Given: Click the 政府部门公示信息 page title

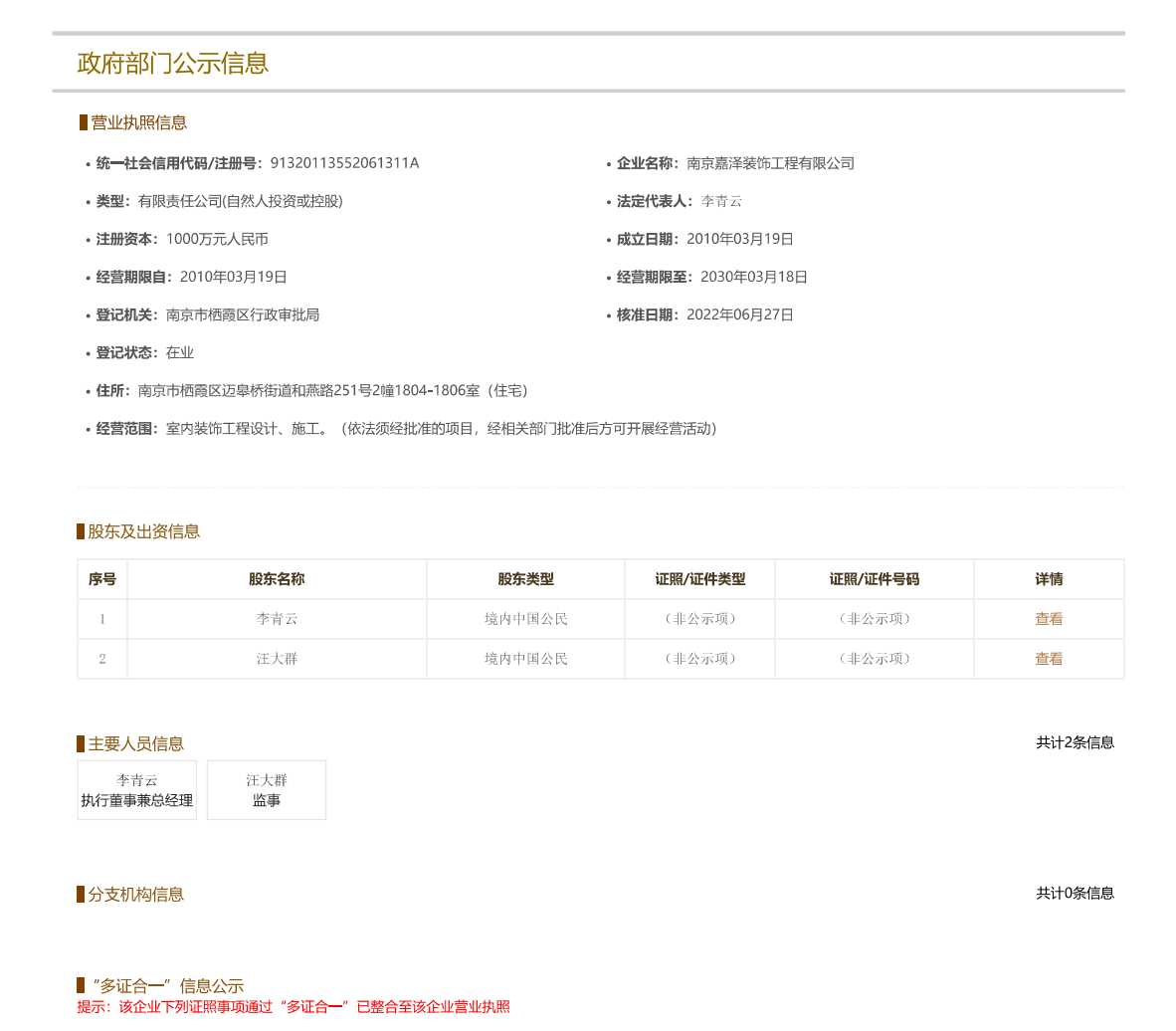Looking at the screenshot, I should (x=173, y=64).
